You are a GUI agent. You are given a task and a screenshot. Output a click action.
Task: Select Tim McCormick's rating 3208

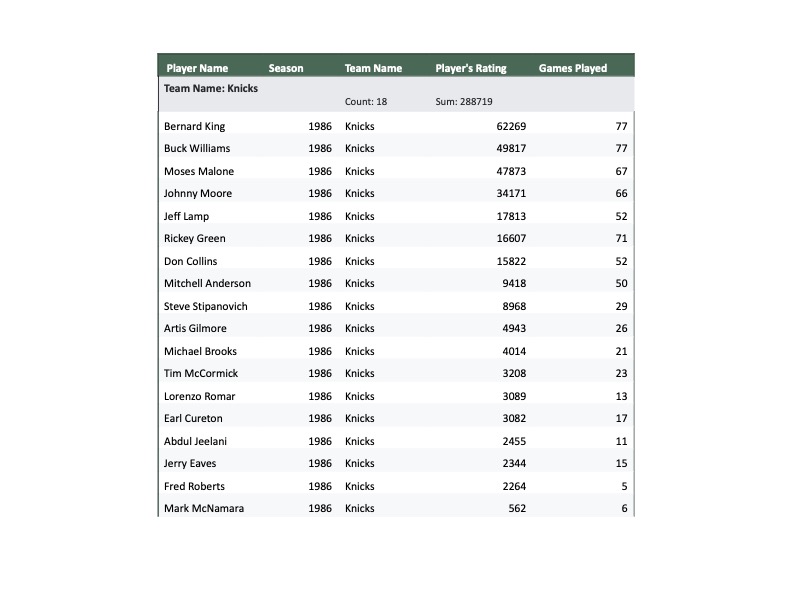pos(514,373)
